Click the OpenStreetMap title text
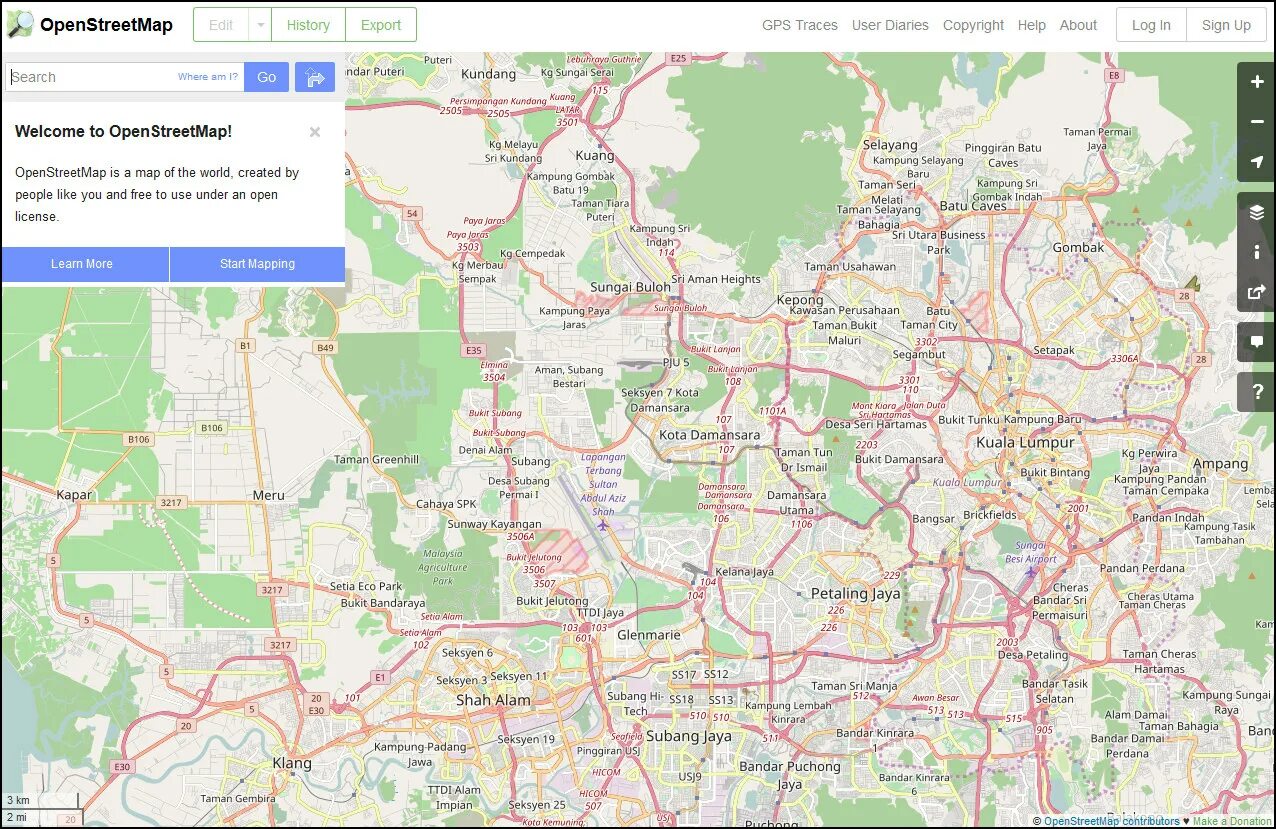 (106, 25)
